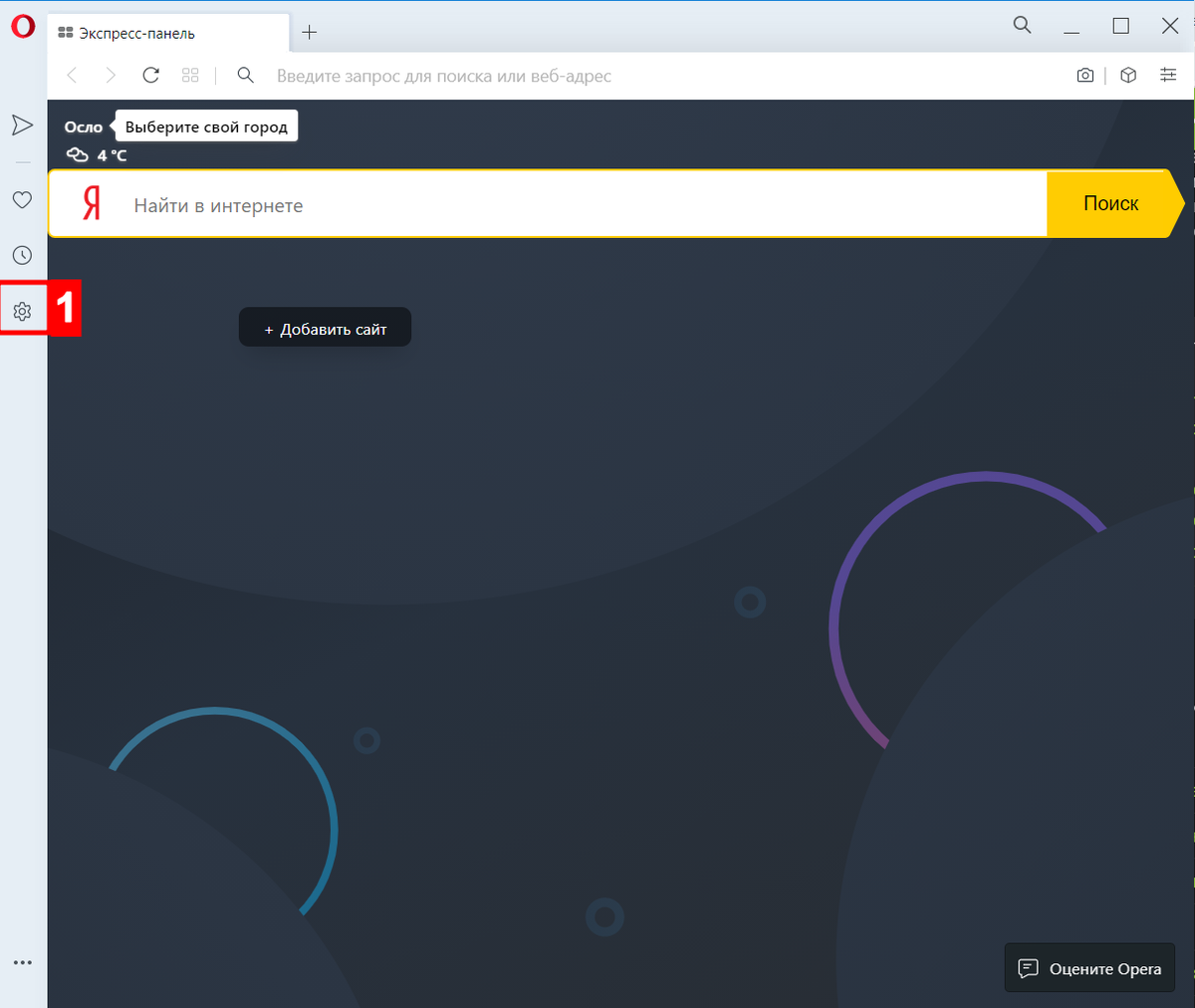Open the extensions cube icon
Viewport: 1195px width, 1008px height.
click(x=1128, y=76)
